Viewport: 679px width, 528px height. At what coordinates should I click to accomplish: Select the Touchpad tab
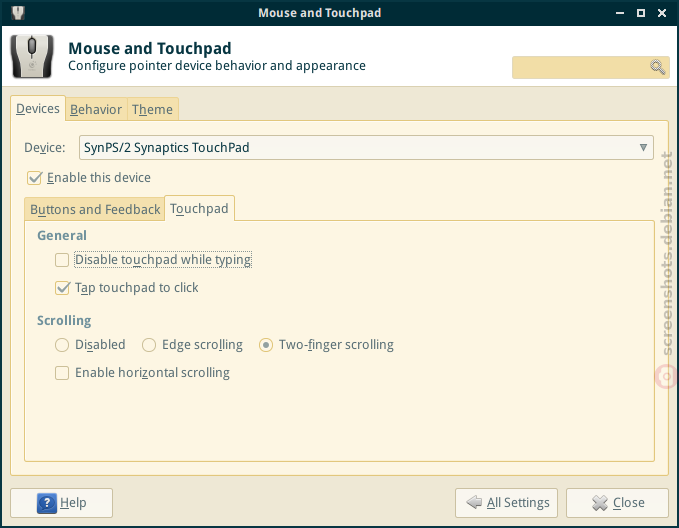pos(199,209)
